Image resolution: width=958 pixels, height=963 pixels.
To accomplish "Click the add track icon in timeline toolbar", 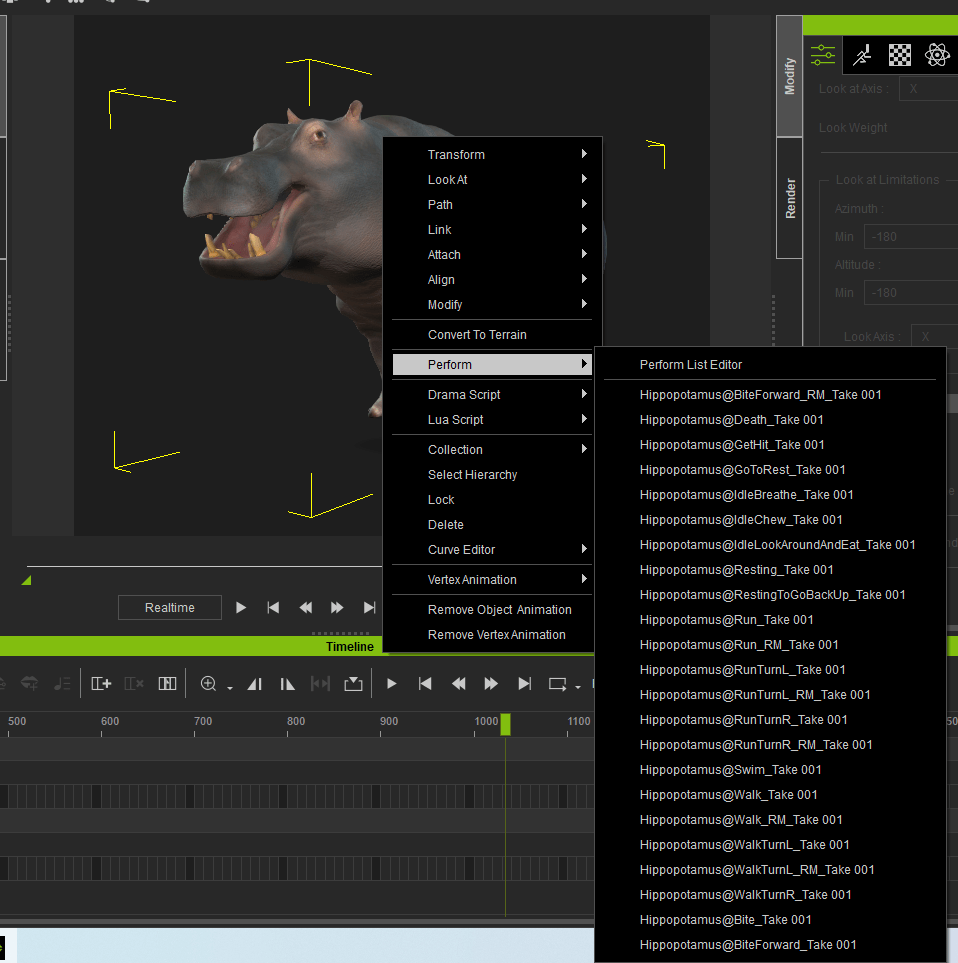I will 100,683.
